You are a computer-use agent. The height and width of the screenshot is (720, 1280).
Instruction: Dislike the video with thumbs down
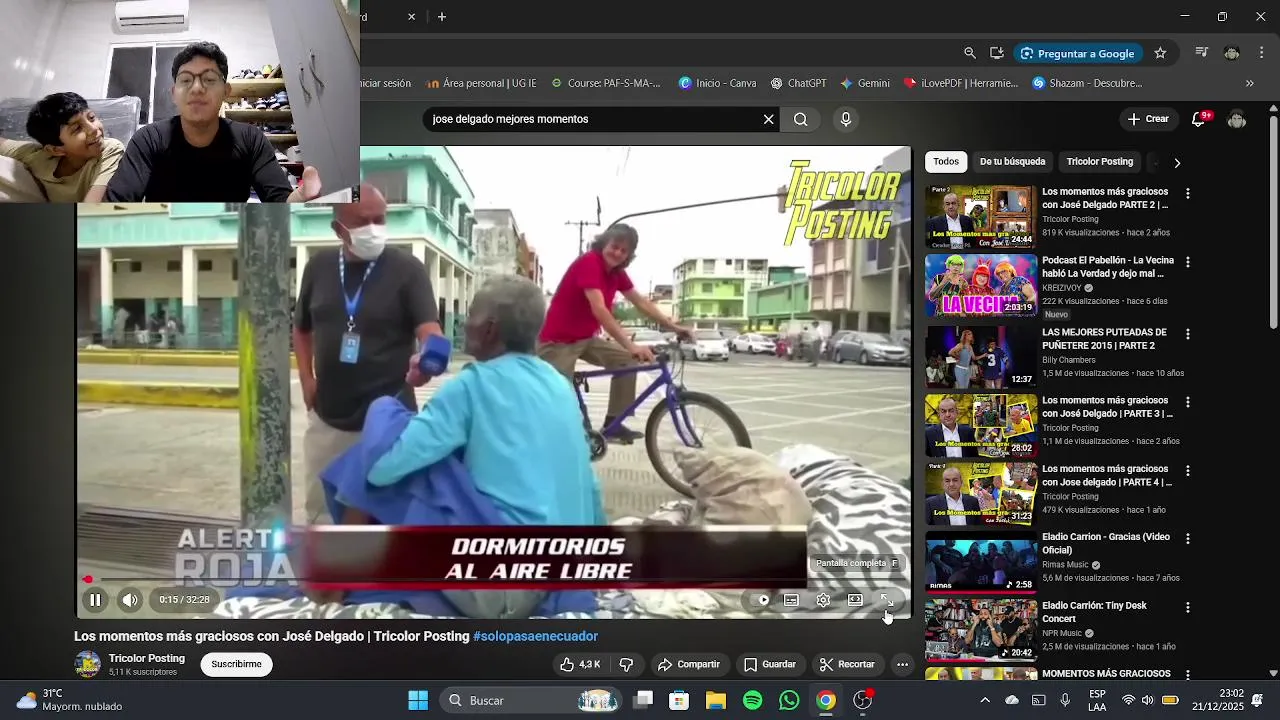[626, 664]
